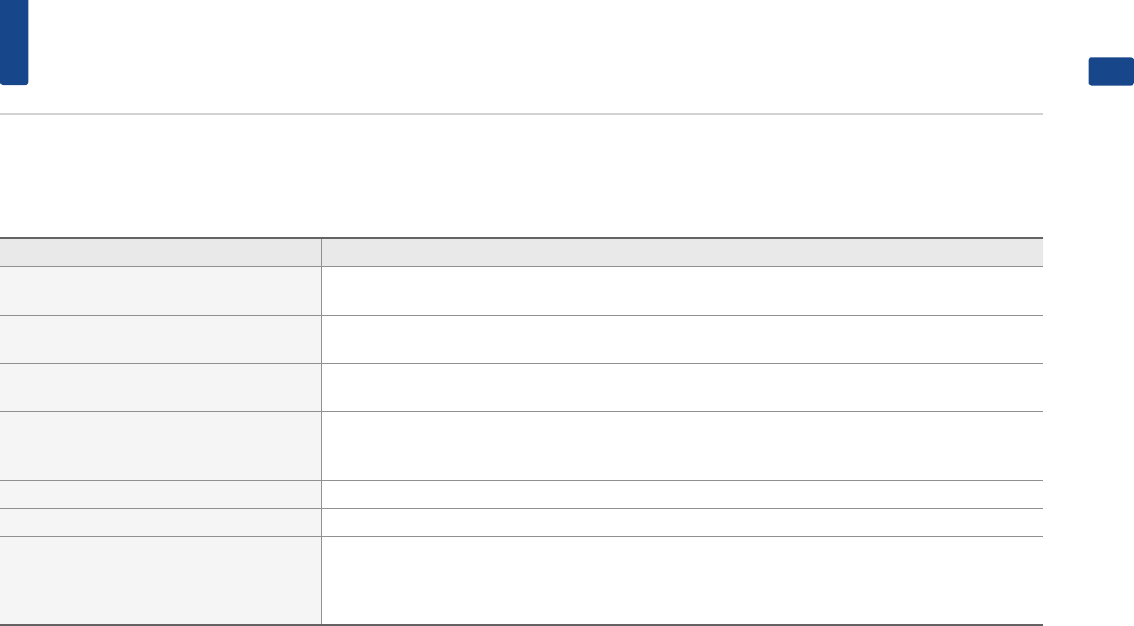
Task: Select the third body row's left gray cell
Action: [x=160, y=387]
